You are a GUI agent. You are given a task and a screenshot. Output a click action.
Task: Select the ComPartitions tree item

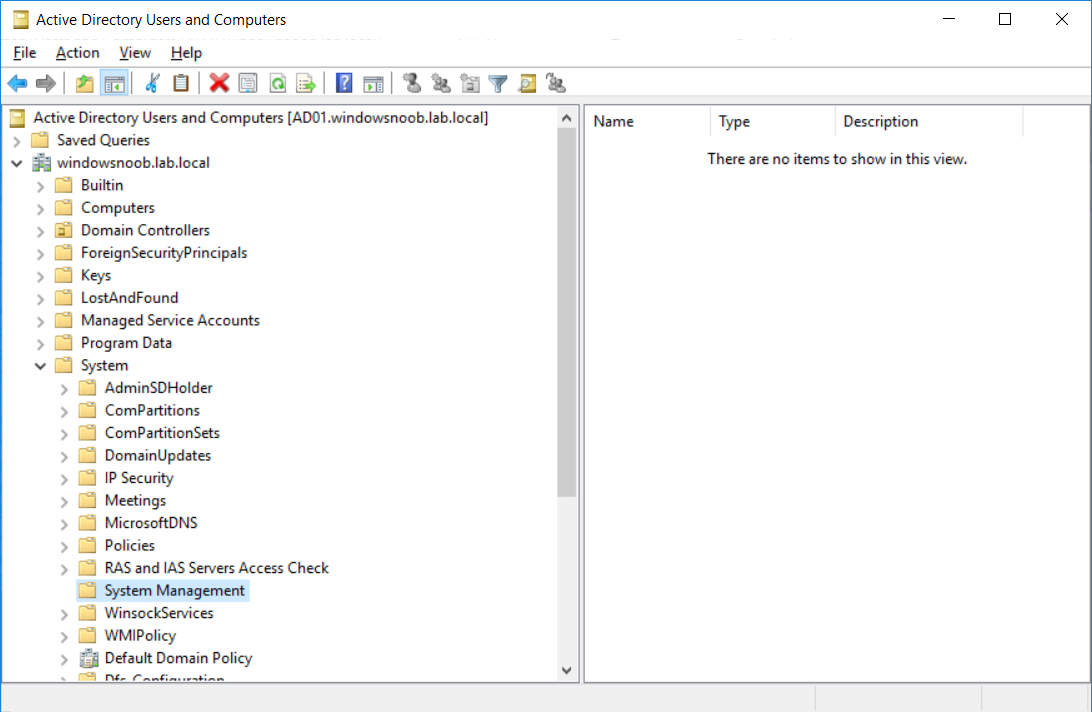(x=152, y=410)
